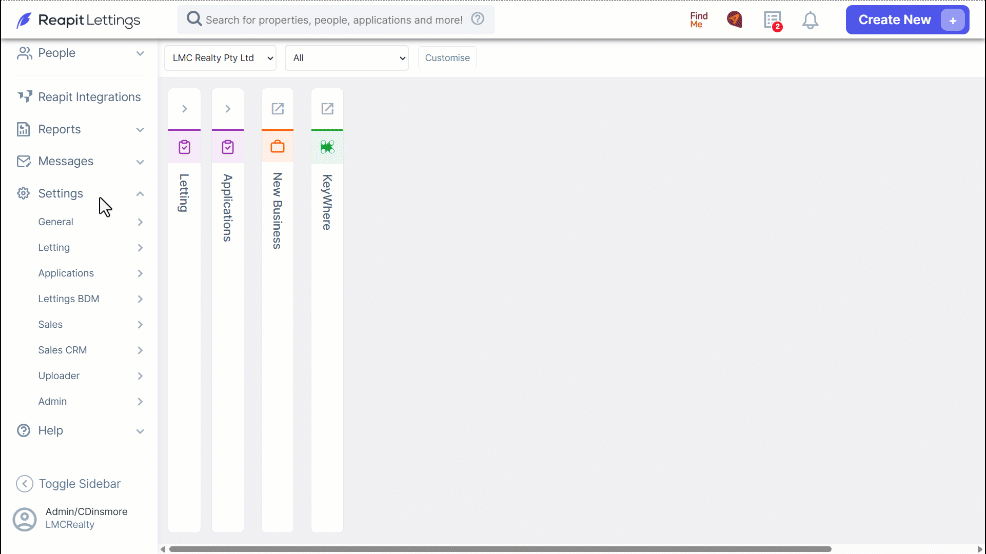Open the All filter dropdown
The width and height of the screenshot is (986, 554).
(346, 58)
